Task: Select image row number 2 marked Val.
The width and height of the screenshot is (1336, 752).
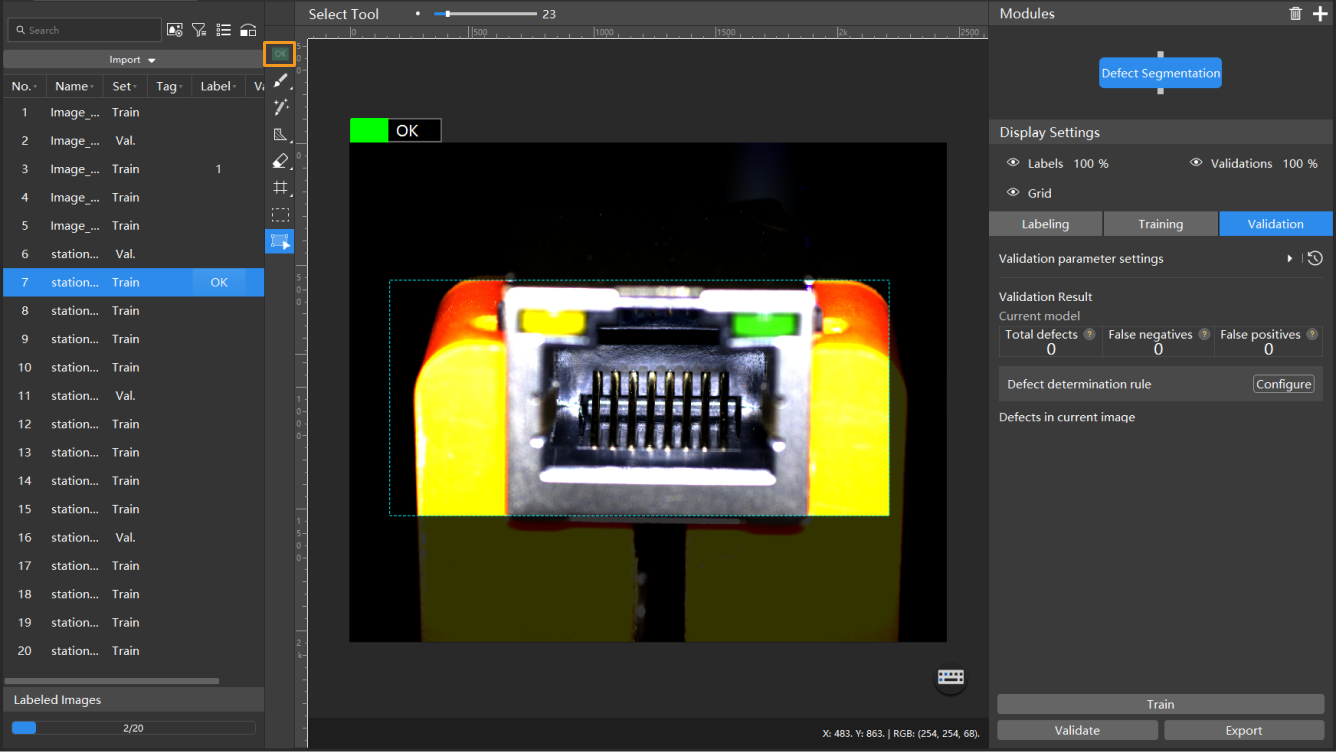Action: (133, 141)
